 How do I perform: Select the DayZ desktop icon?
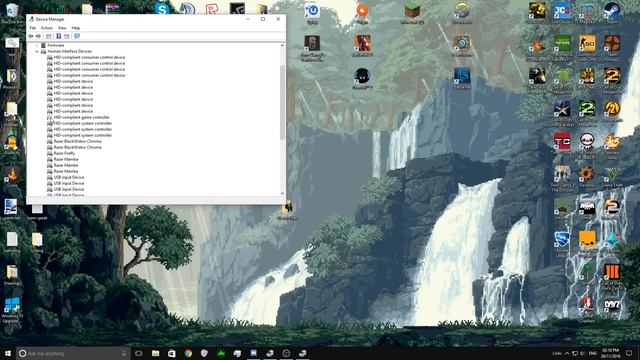pyautogui.click(x=612, y=307)
